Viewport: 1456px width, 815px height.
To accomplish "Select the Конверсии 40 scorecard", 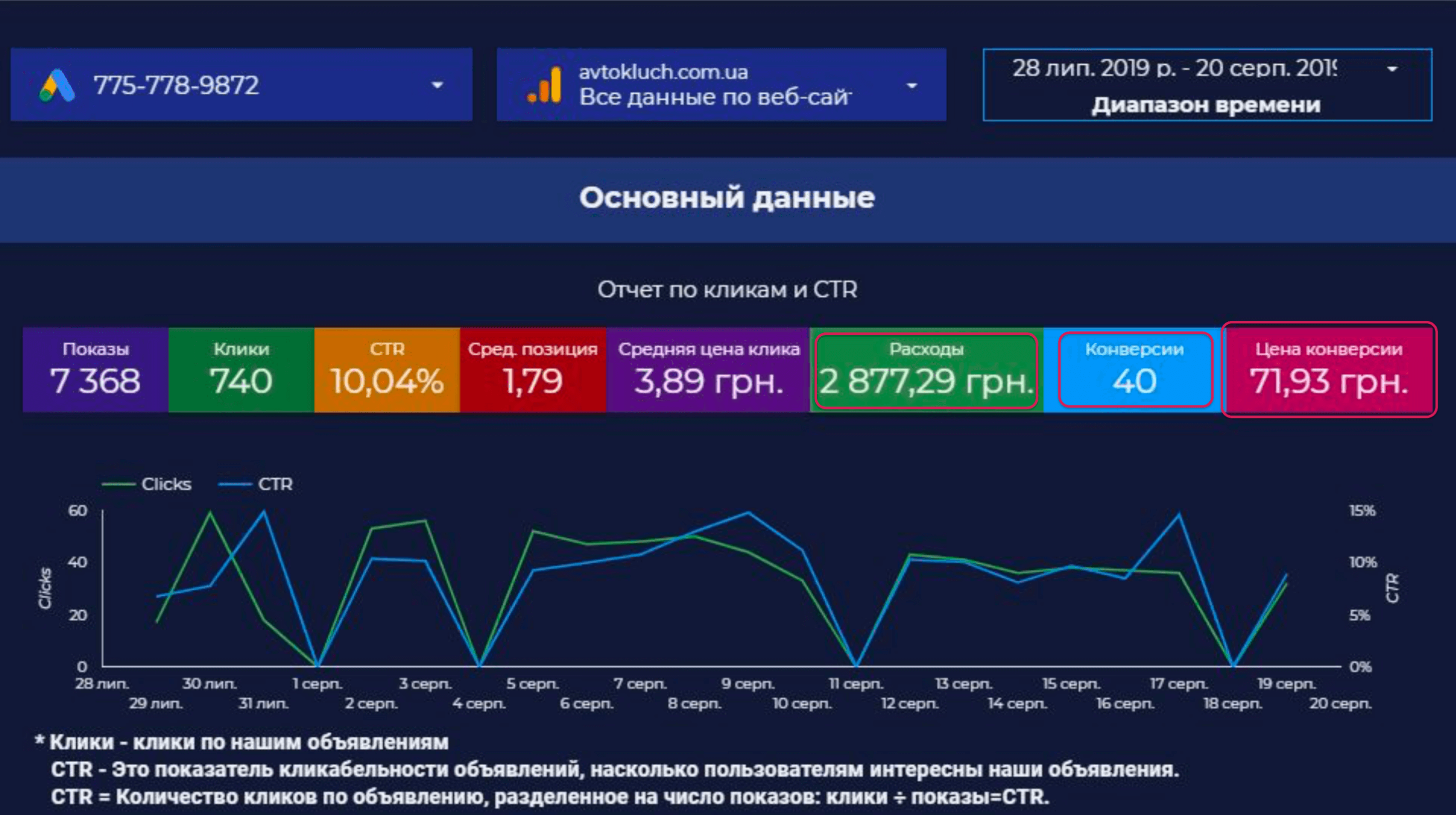I will [1135, 370].
